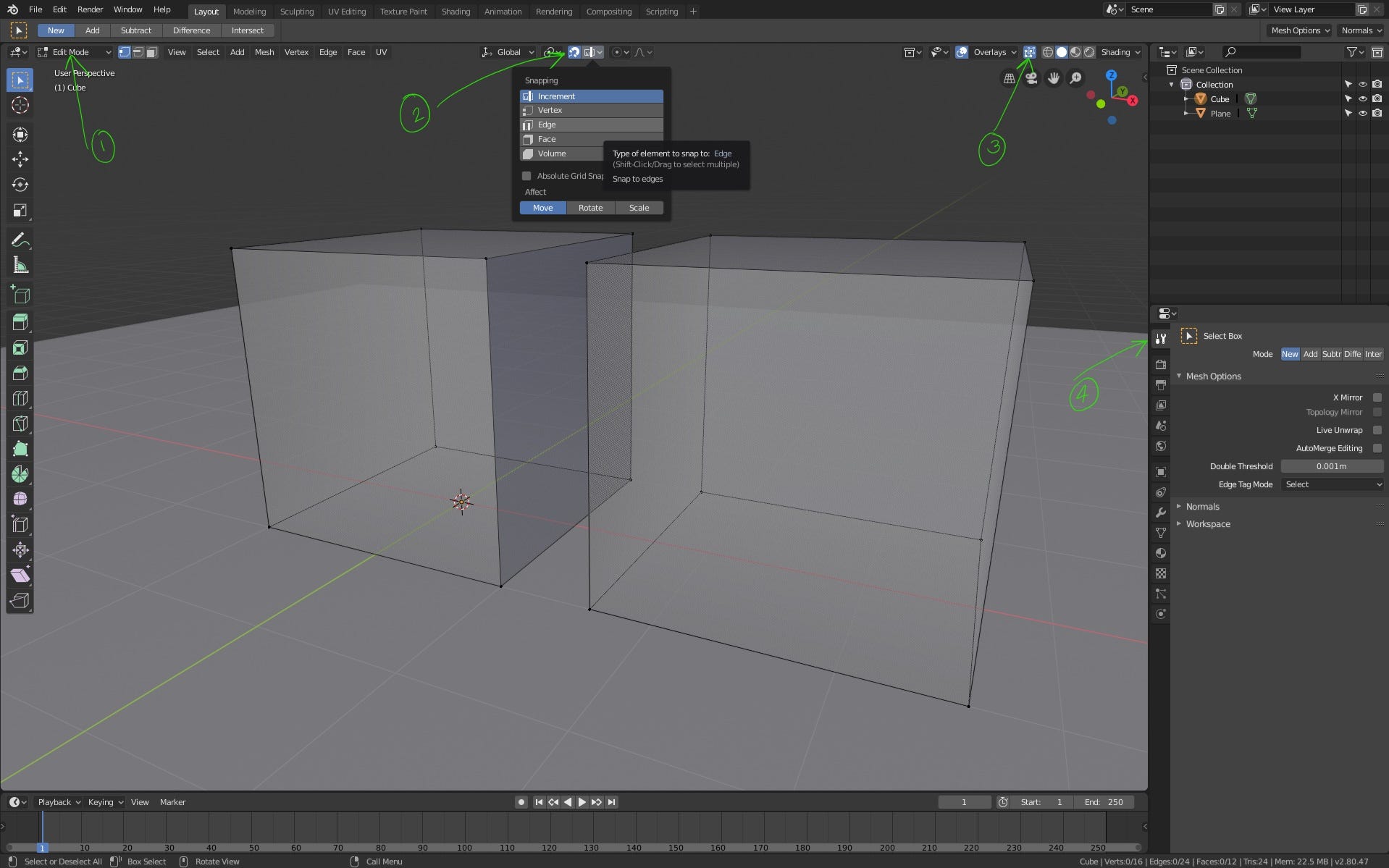Set snapping affect to Rotate
The image size is (1389, 868).
coord(590,208)
